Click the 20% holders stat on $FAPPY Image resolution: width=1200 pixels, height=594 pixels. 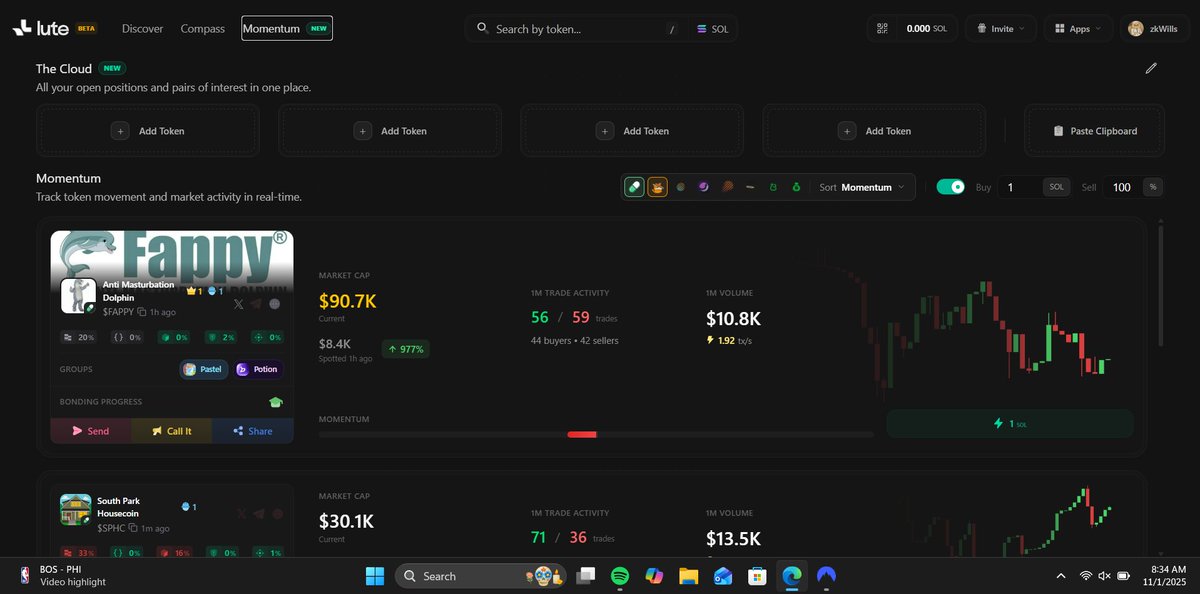pos(79,337)
